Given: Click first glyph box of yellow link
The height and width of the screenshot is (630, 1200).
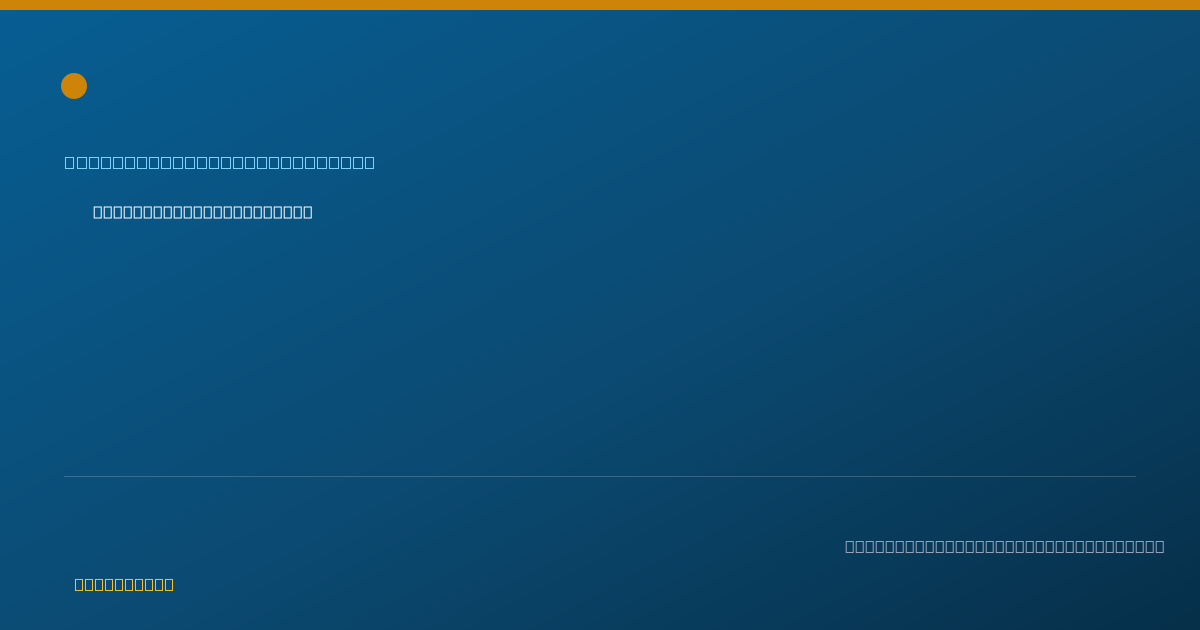Looking at the screenshot, I should point(79,584).
